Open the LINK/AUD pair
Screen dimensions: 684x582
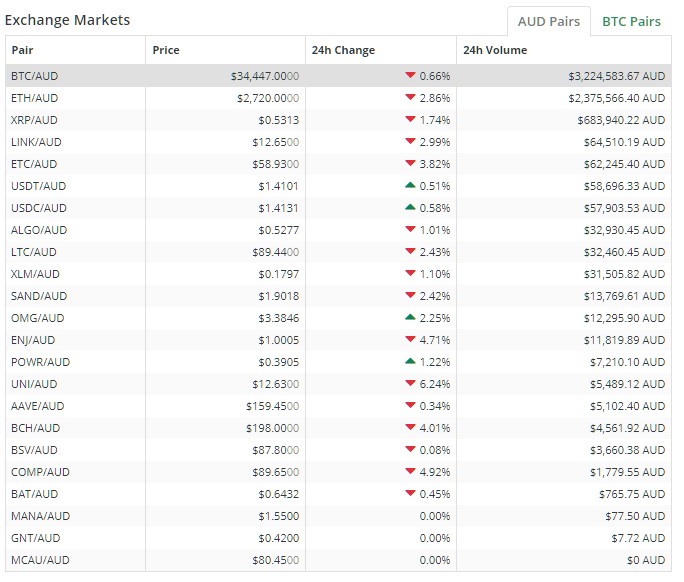(x=36, y=142)
